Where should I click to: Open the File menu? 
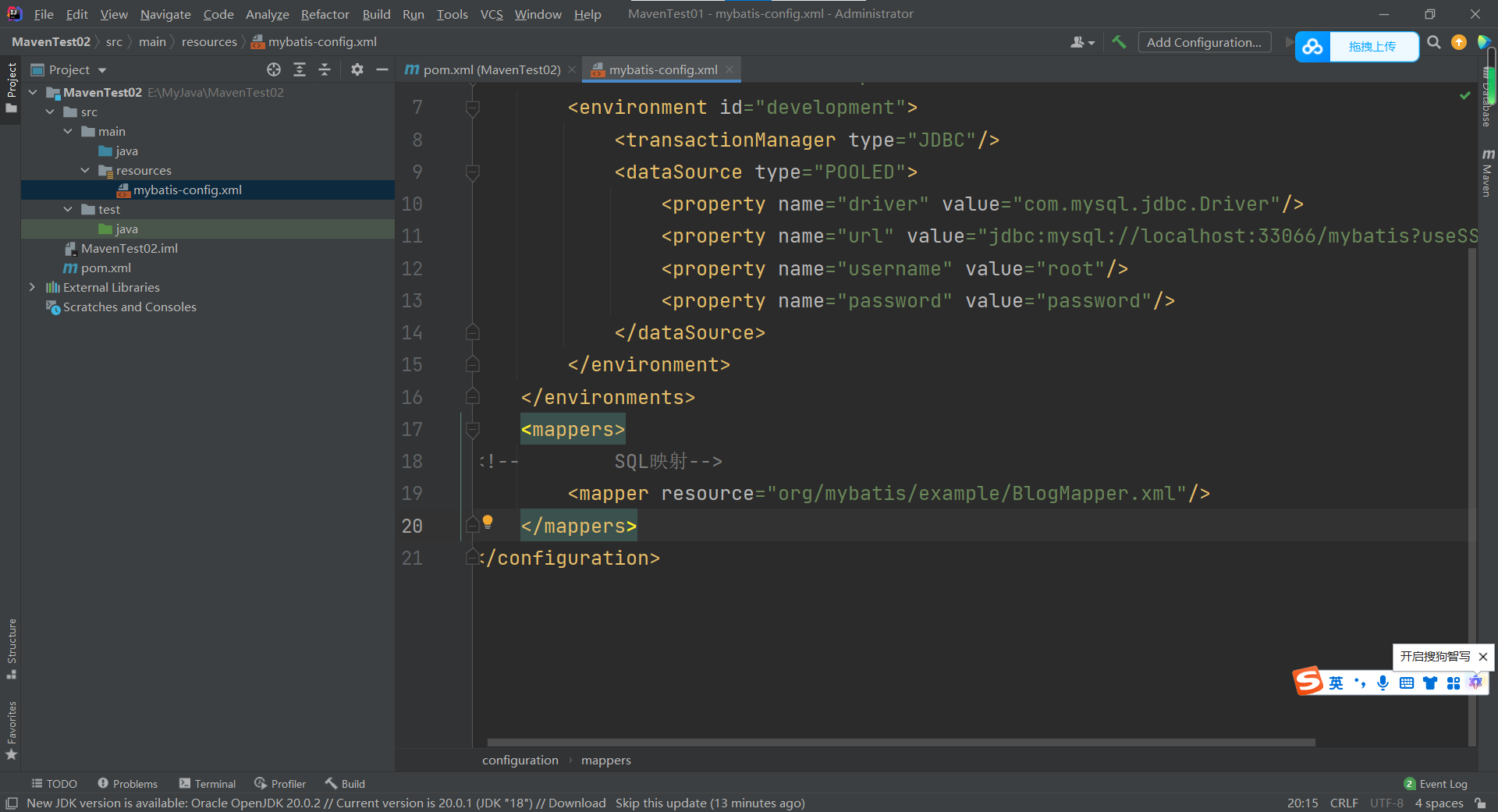(44, 14)
